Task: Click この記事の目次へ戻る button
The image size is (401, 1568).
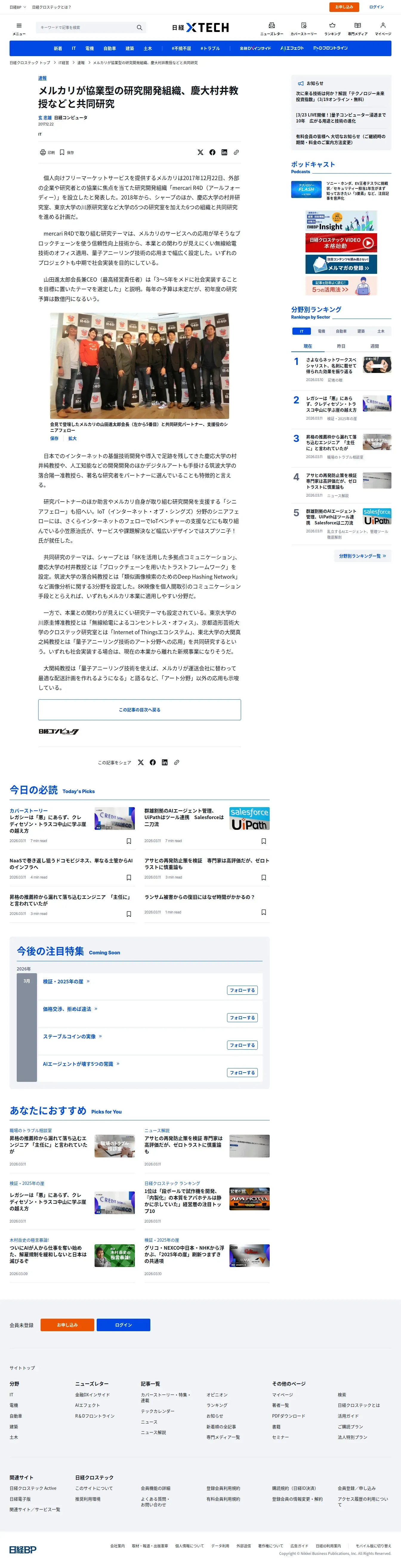Action: [139, 710]
